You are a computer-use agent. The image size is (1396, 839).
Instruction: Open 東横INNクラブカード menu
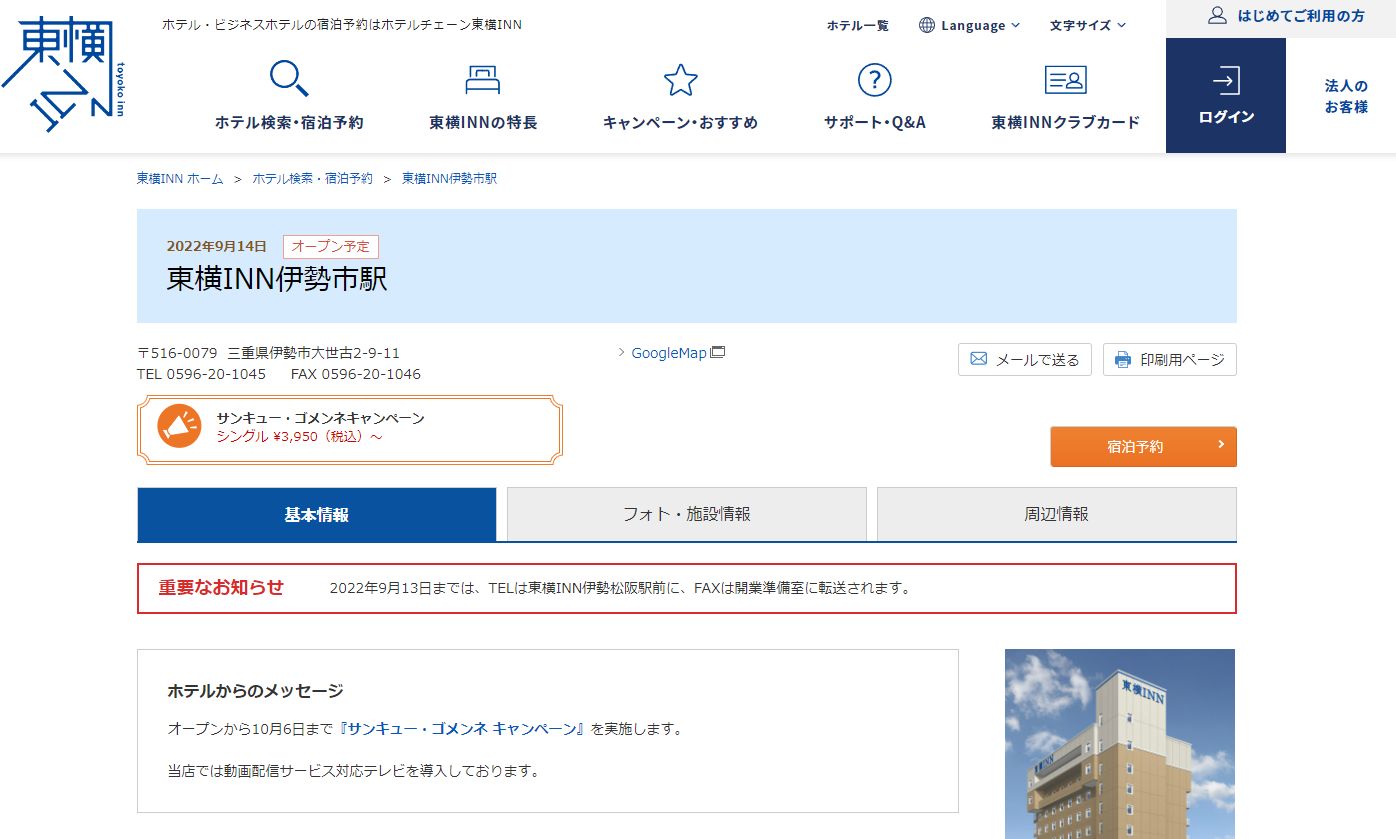point(1065,98)
